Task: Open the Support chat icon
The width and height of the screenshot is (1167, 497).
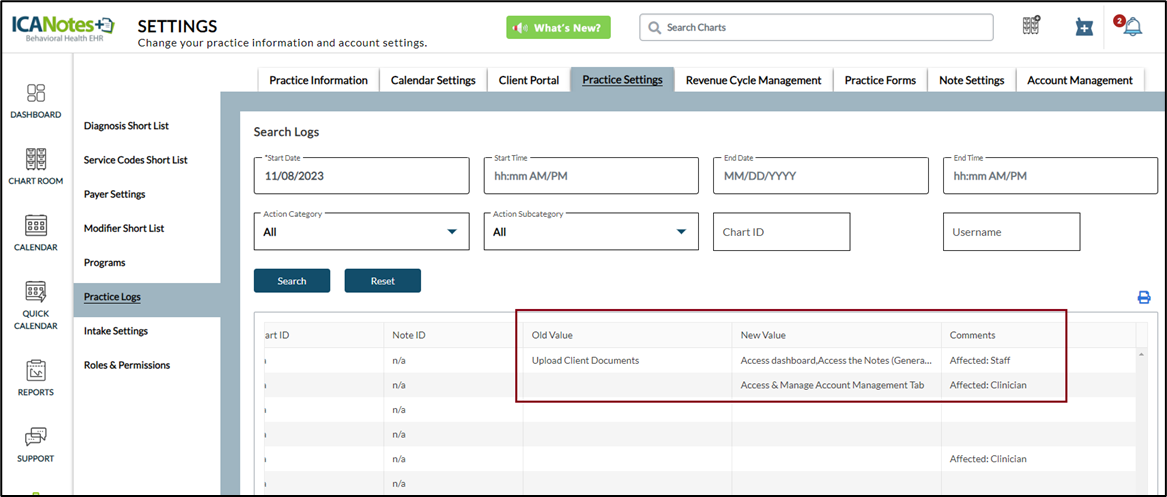Action: coord(36,437)
